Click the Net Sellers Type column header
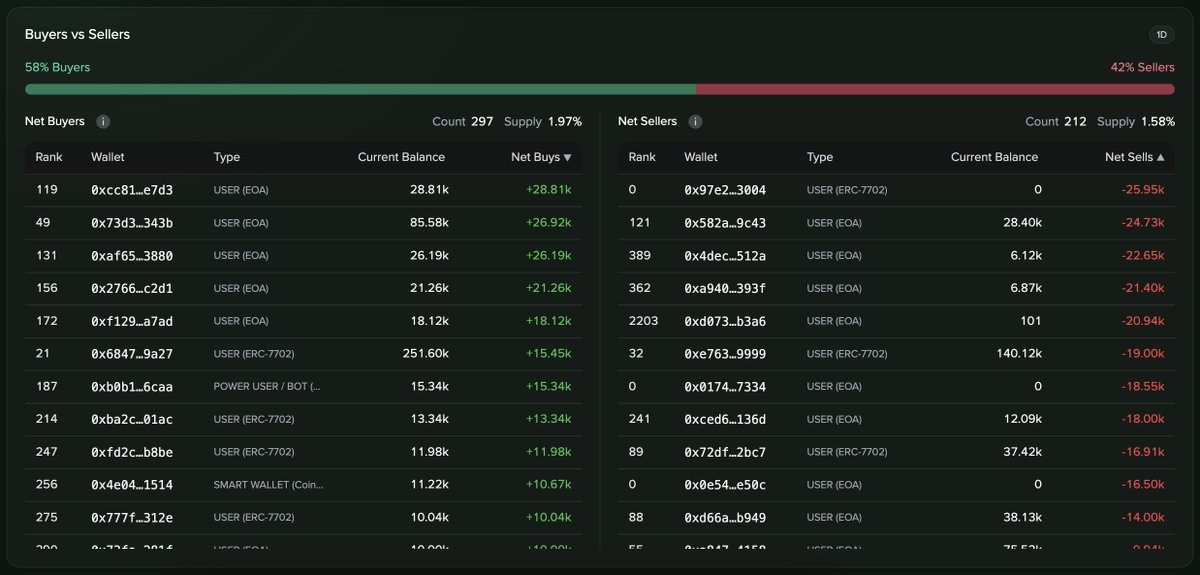Screen dimensions: 1200x575 pyautogui.click(x=820, y=157)
